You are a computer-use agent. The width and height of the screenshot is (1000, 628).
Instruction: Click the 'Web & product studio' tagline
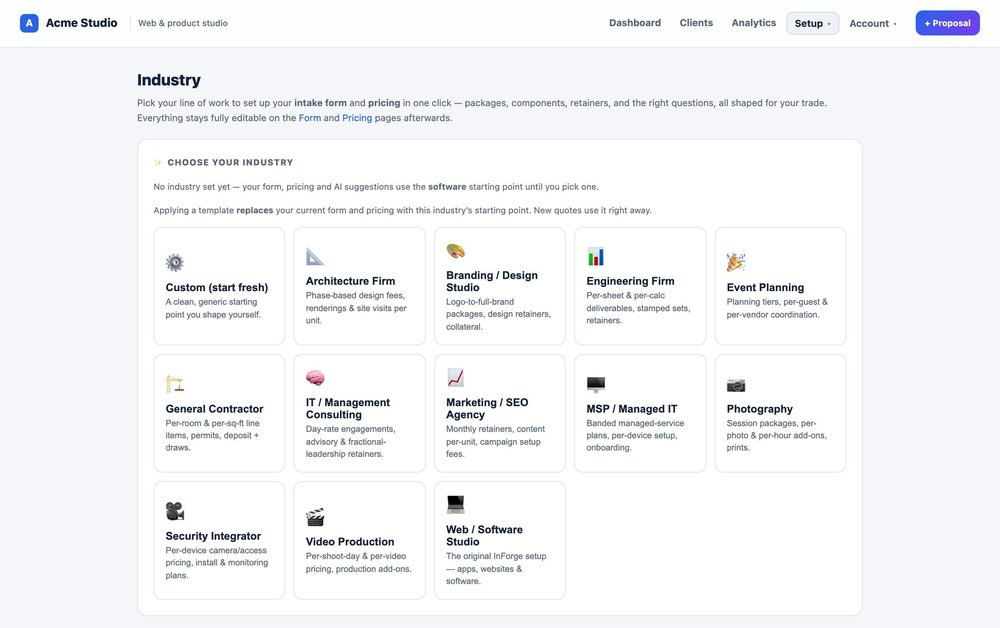coord(182,23)
